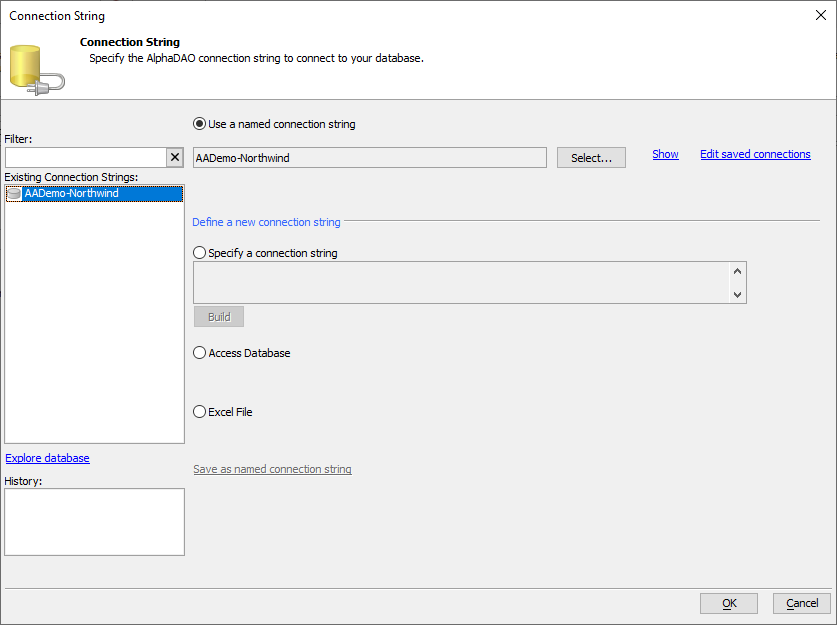Click 'Save as named connection string' link

(272, 469)
